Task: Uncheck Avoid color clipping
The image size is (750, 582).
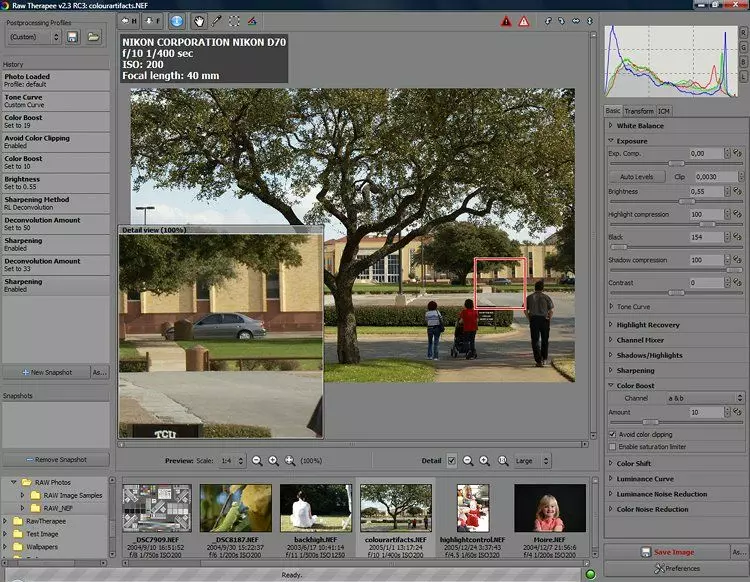Action: point(613,435)
